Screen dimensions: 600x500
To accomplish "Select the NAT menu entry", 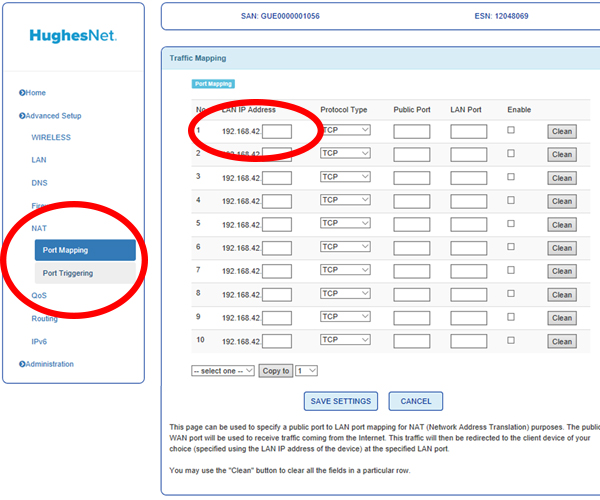I will click(39, 228).
